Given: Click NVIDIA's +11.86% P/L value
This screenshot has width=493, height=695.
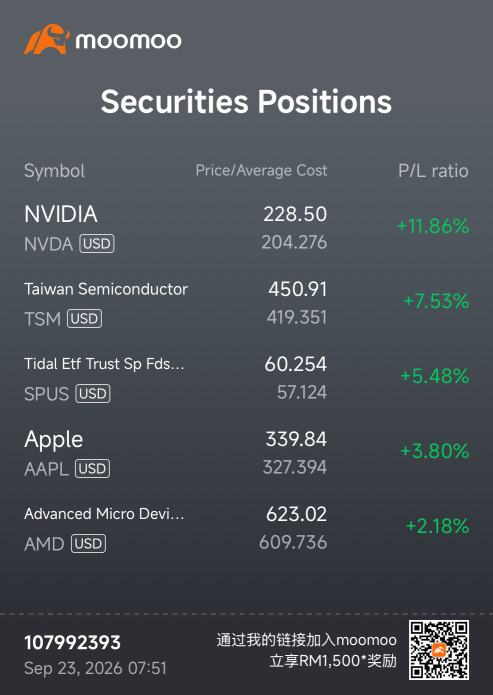Looking at the screenshot, I should click(x=433, y=226).
